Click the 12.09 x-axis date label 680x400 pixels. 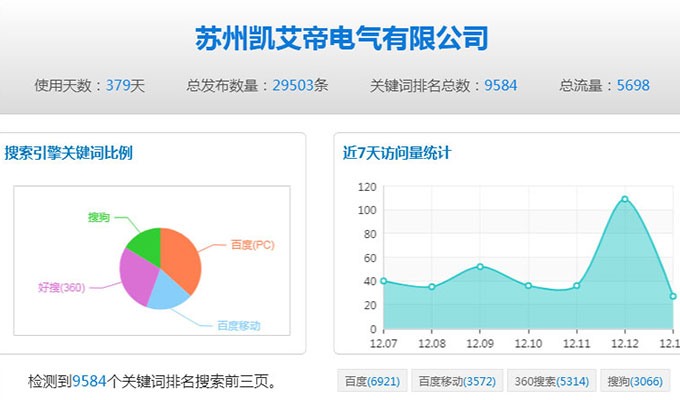click(480, 344)
